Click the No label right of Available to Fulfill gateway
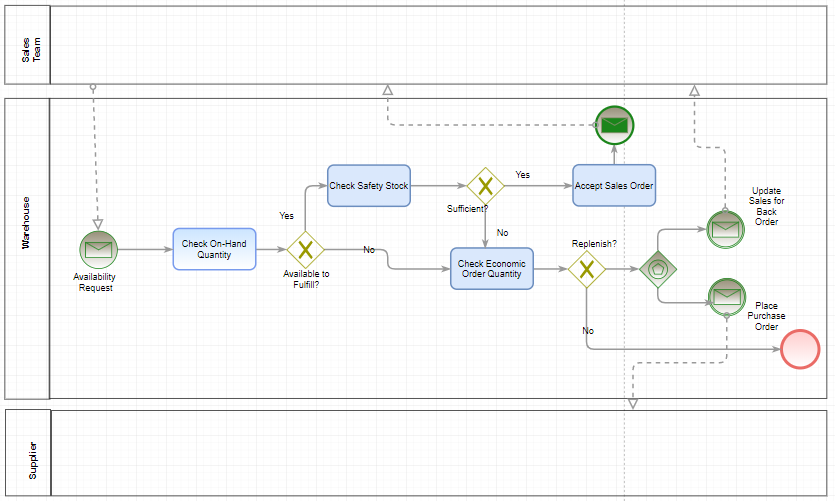Image resolution: width=835 pixels, height=501 pixels. tap(369, 250)
